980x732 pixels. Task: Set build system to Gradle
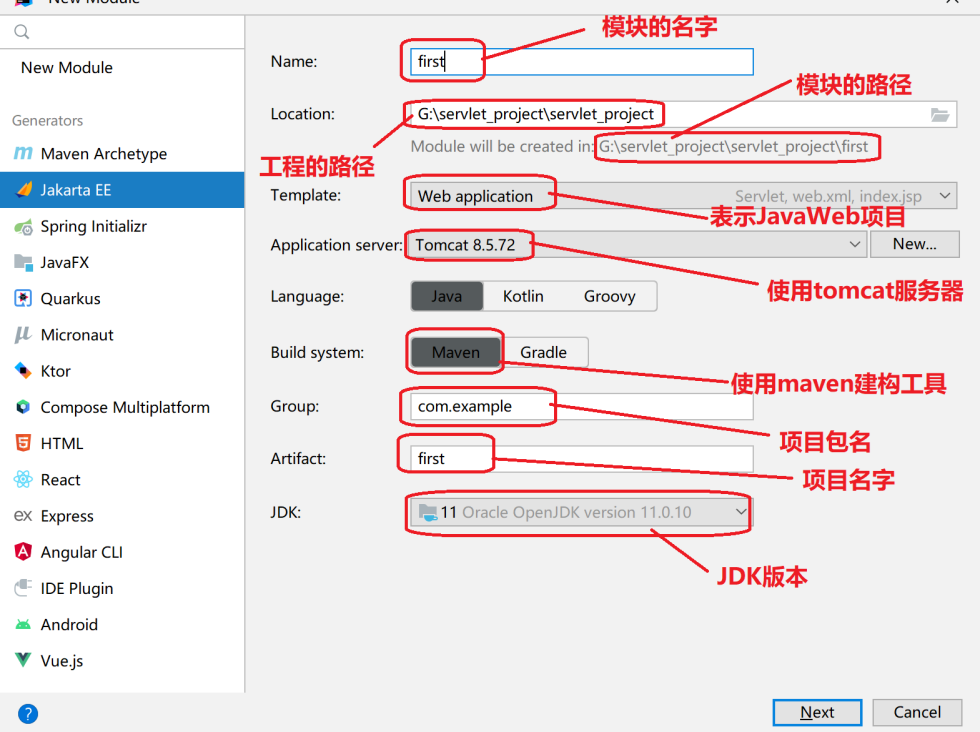point(543,352)
